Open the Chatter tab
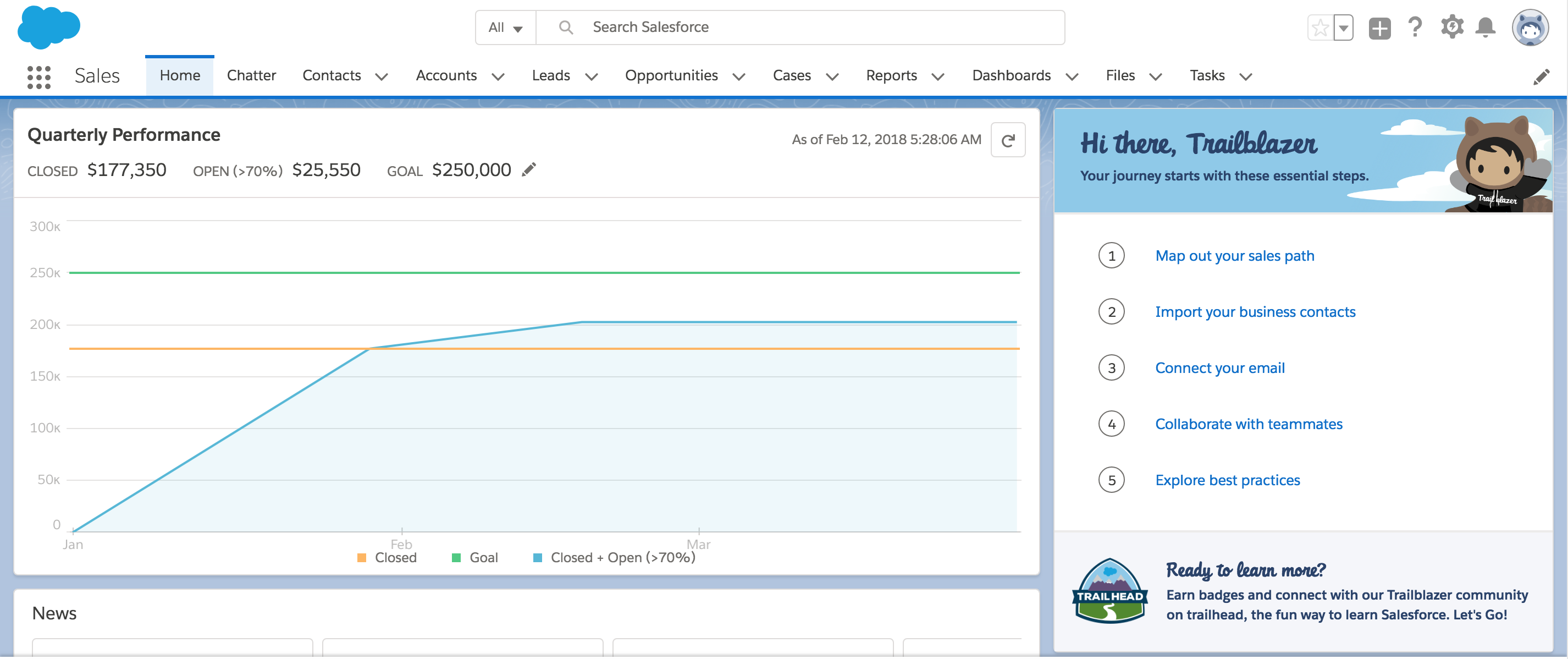Image resolution: width=1568 pixels, height=659 pixels. point(251,75)
